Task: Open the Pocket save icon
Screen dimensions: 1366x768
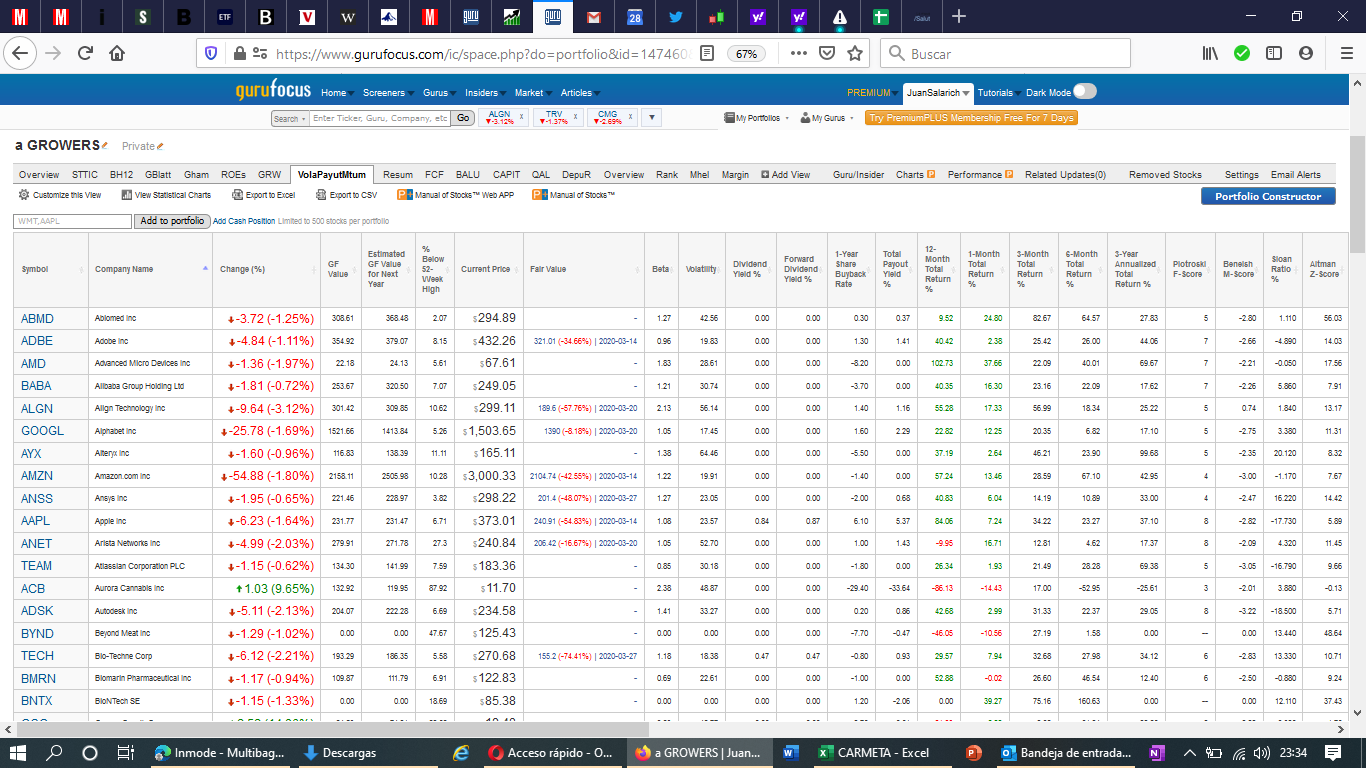Action: [x=827, y=53]
